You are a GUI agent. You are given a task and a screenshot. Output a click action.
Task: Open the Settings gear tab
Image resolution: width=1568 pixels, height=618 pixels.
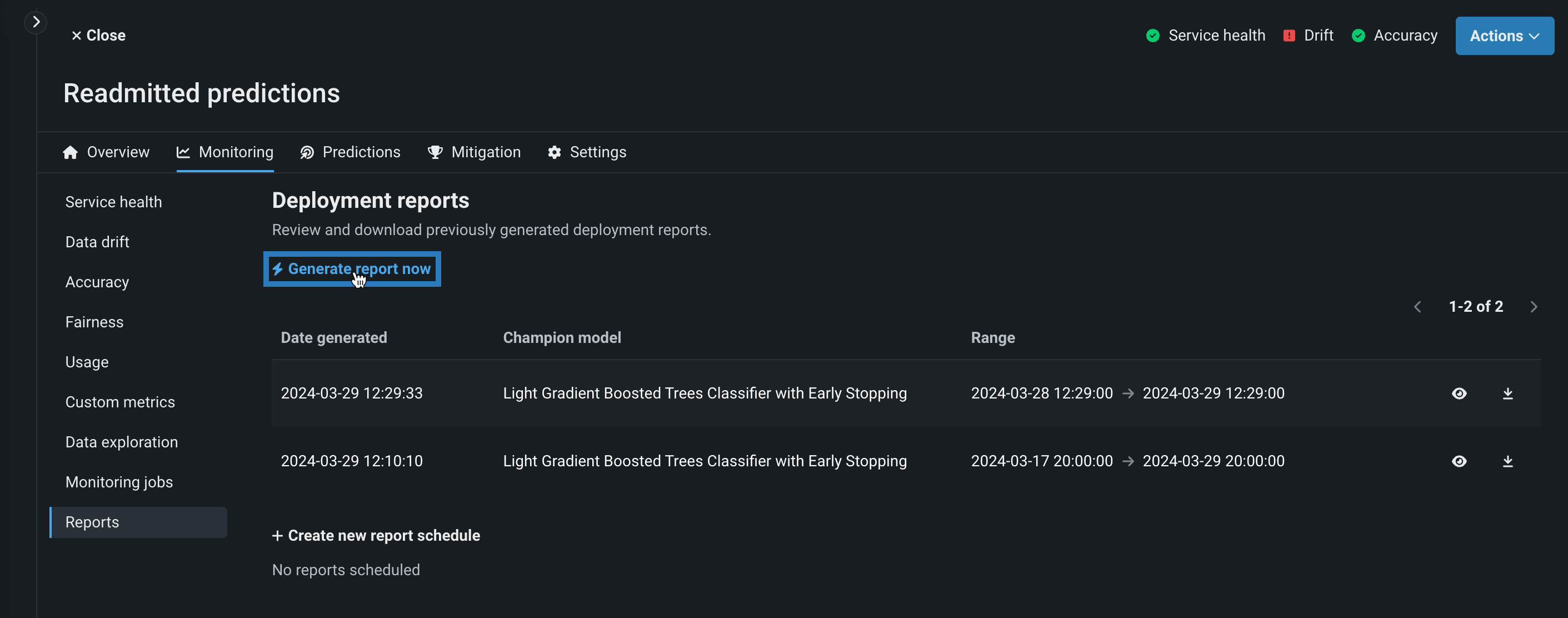click(587, 152)
